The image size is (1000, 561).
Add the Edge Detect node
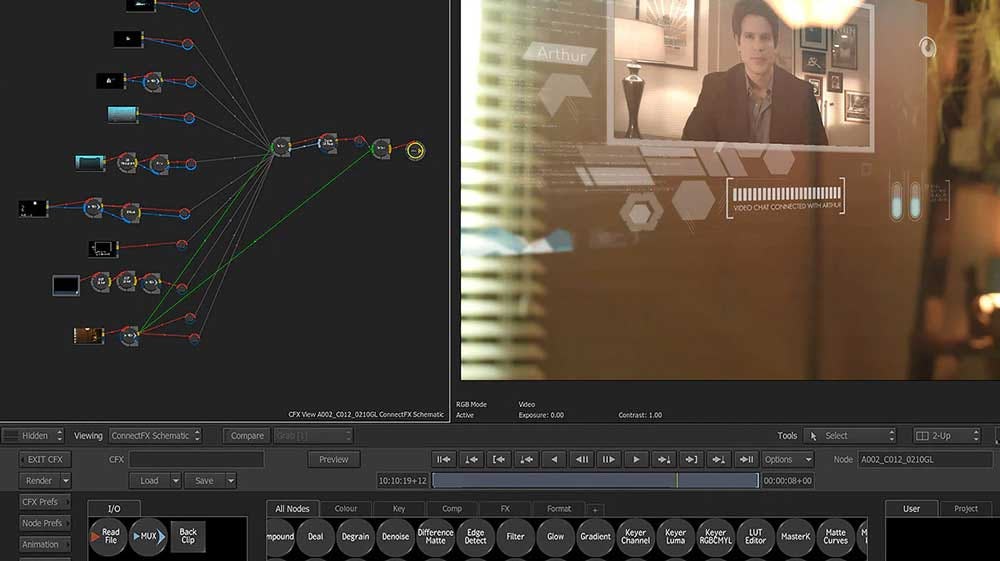475,537
